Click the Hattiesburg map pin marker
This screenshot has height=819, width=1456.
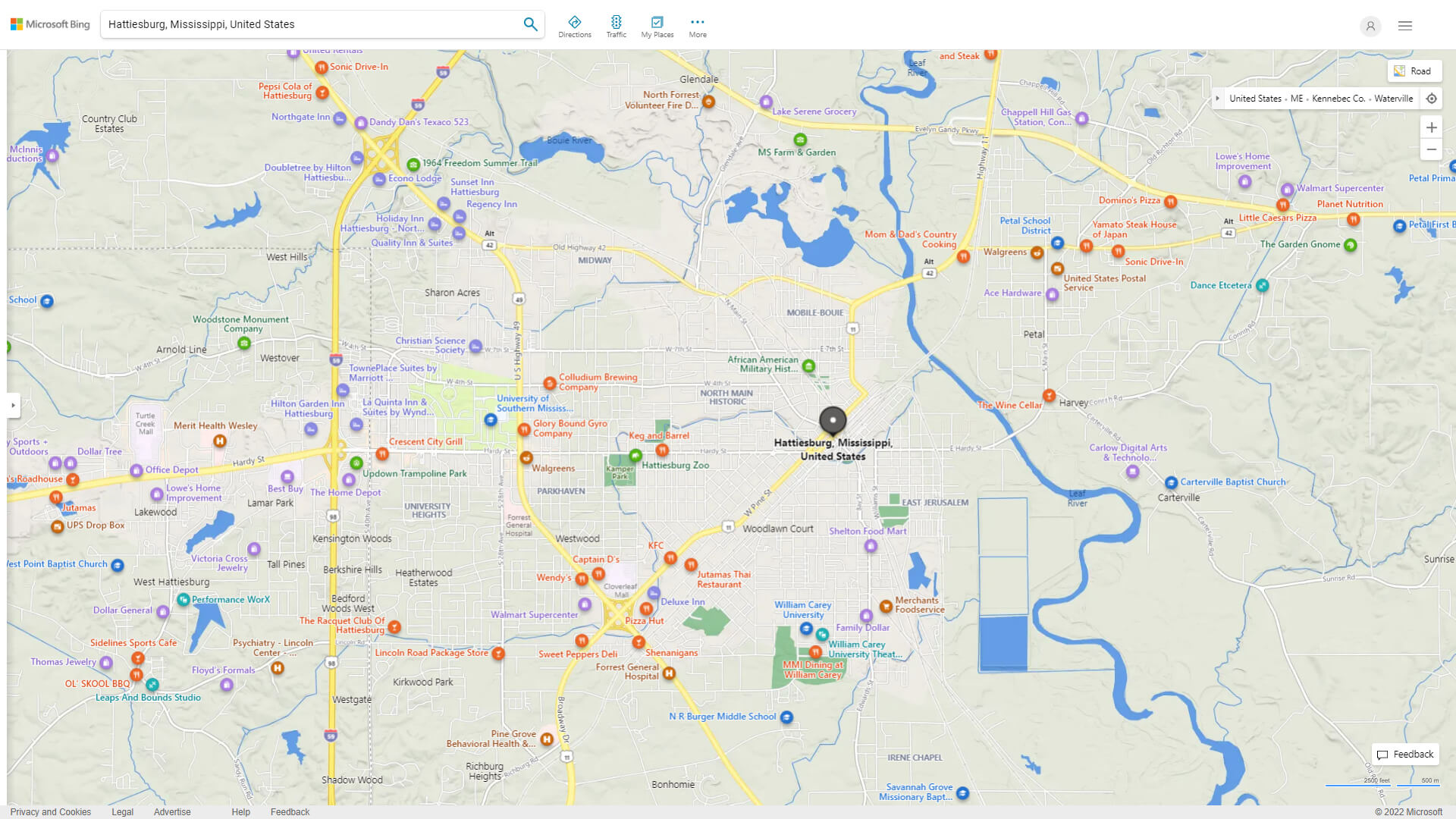click(832, 421)
